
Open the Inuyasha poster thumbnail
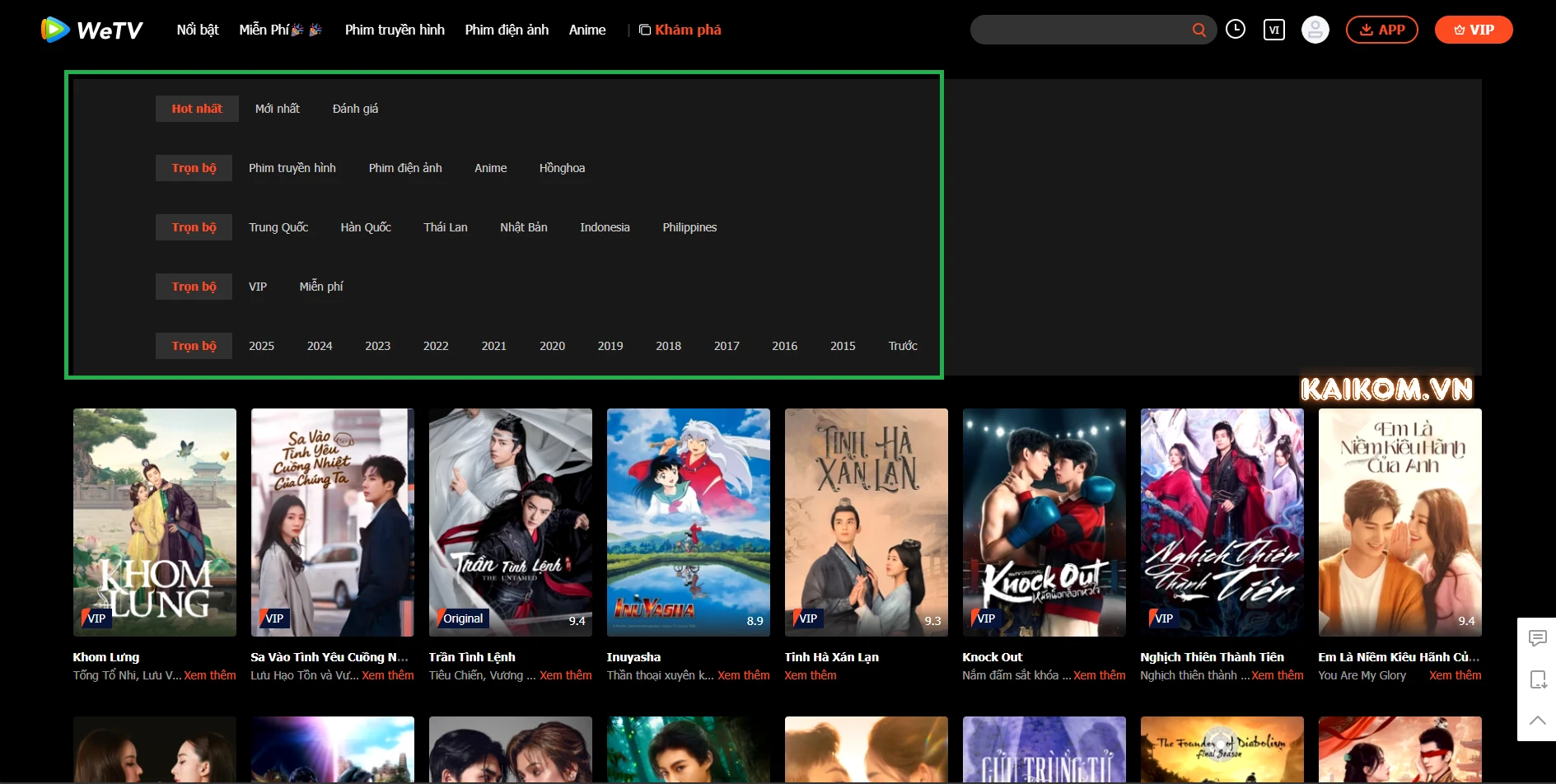[688, 522]
